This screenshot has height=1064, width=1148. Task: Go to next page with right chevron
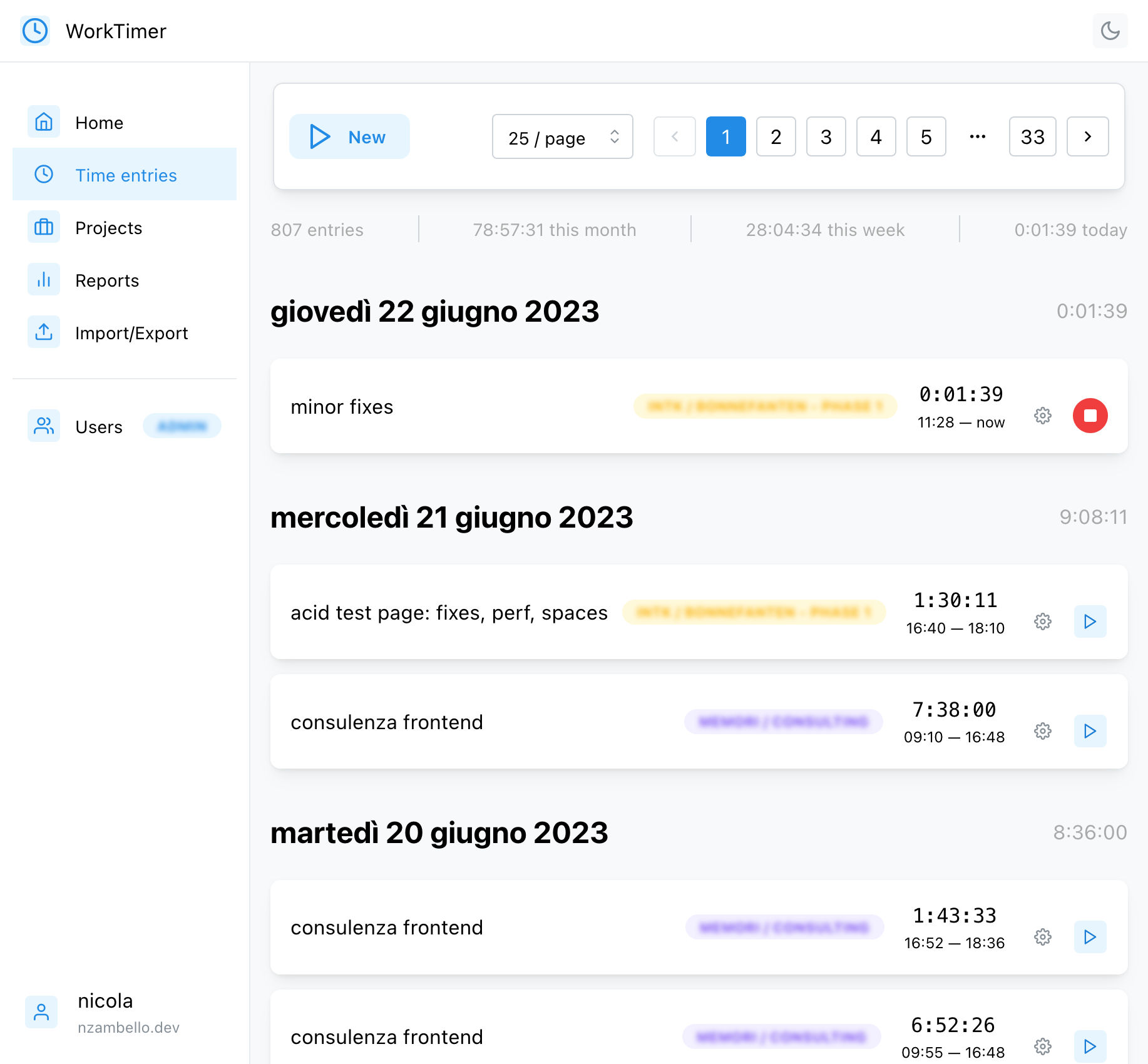[1087, 136]
